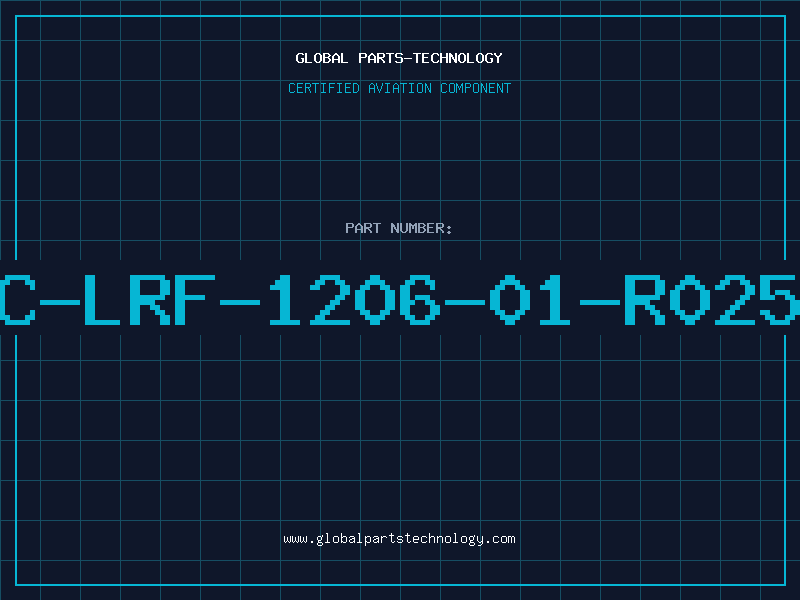Image resolution: width=800 pixels, height=600 pixels.
Task: Click the PART NUMBER: label
Action: 399,228
